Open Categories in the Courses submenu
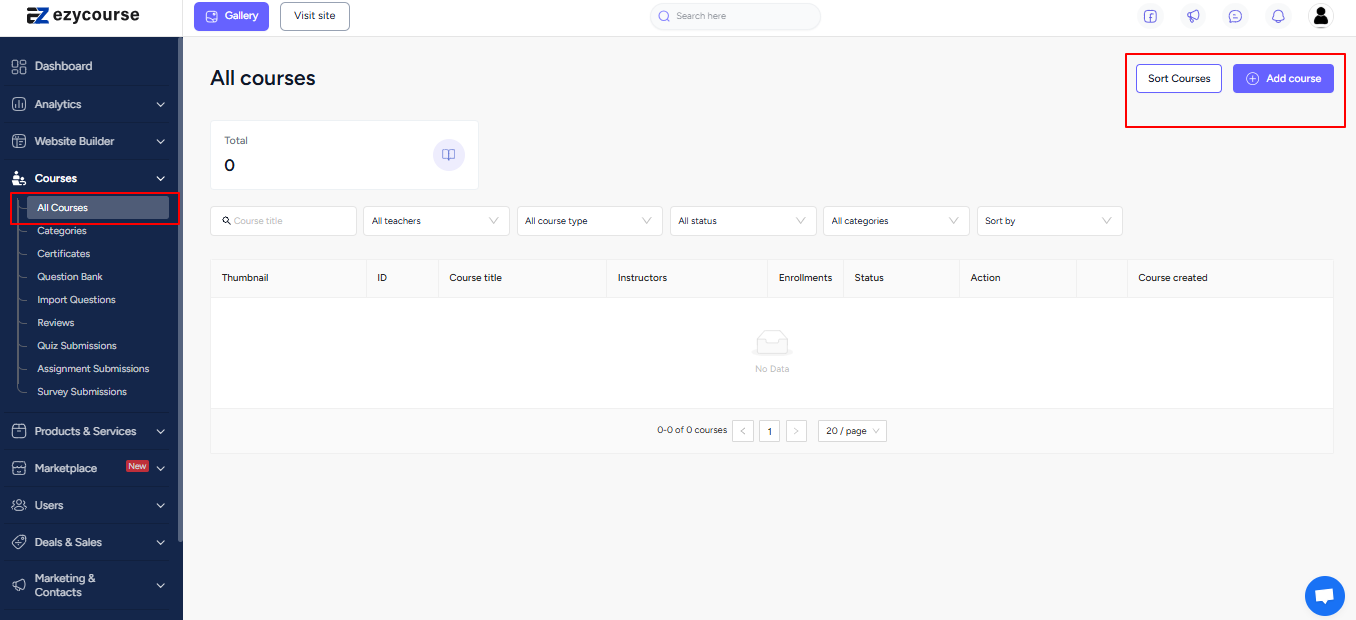Screen dimensions: 1356x620 point(62,231)
